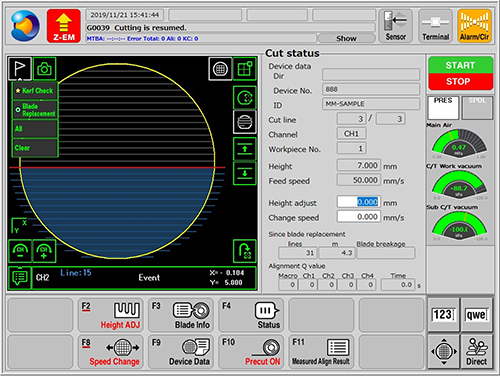Click the CH minus rotation icon
Screen dimensions: 500x376
[x=20, y=251]
